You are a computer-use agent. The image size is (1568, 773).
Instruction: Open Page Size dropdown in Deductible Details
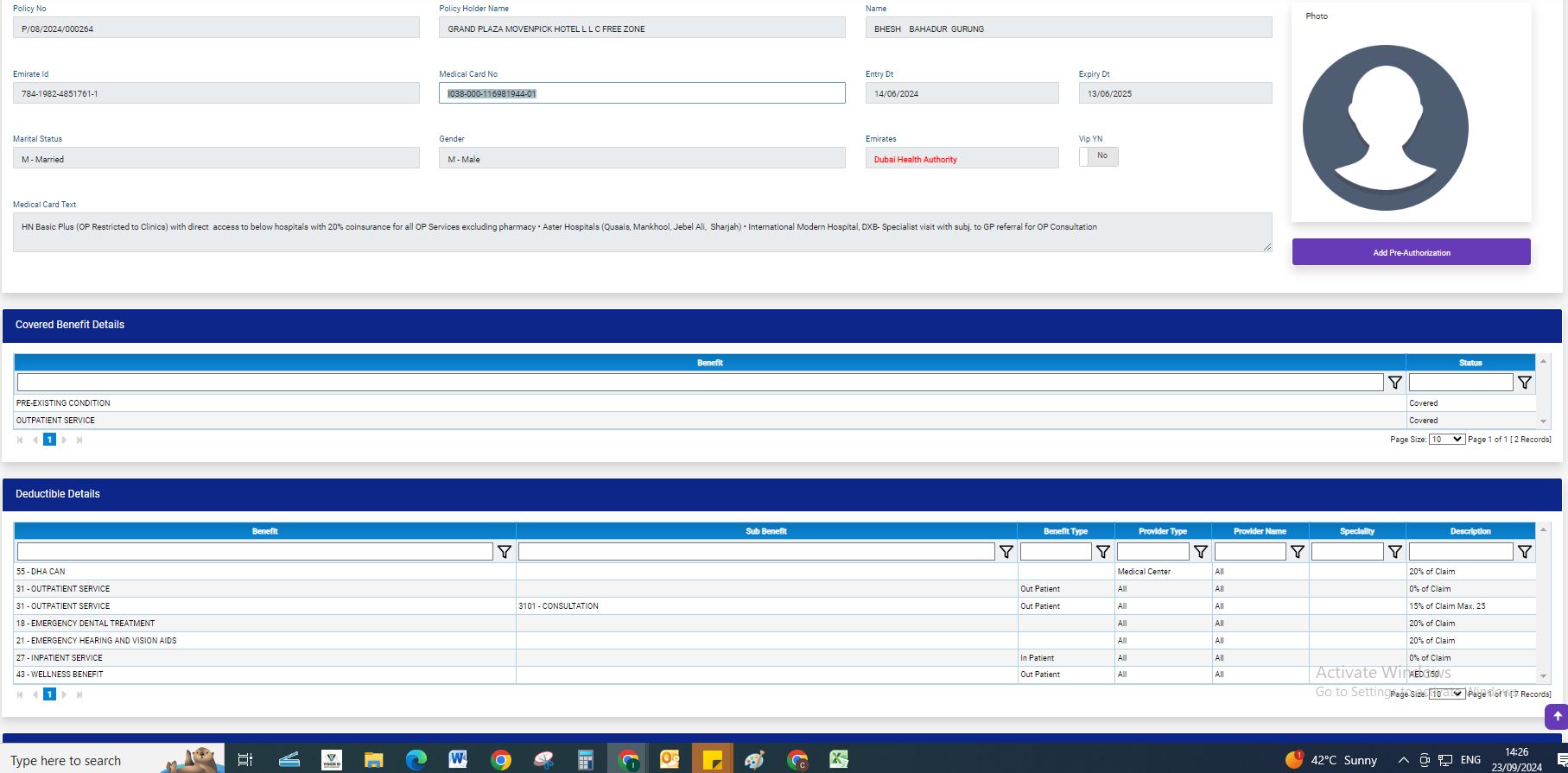click(x=1446, y=694)
